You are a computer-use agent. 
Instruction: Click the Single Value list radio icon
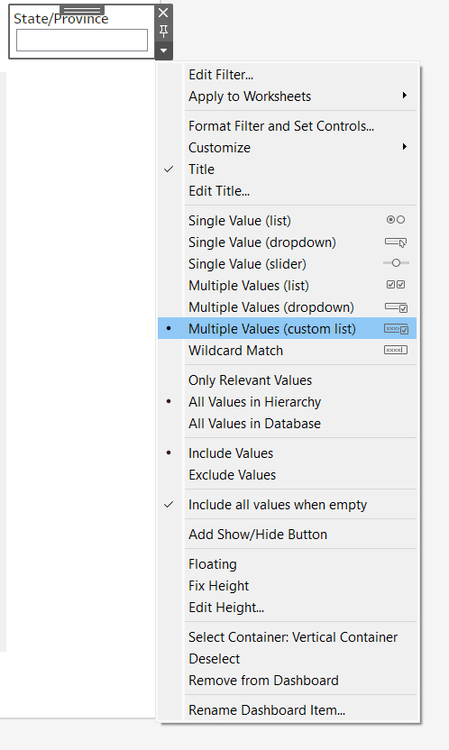click(x=395, y=220)
